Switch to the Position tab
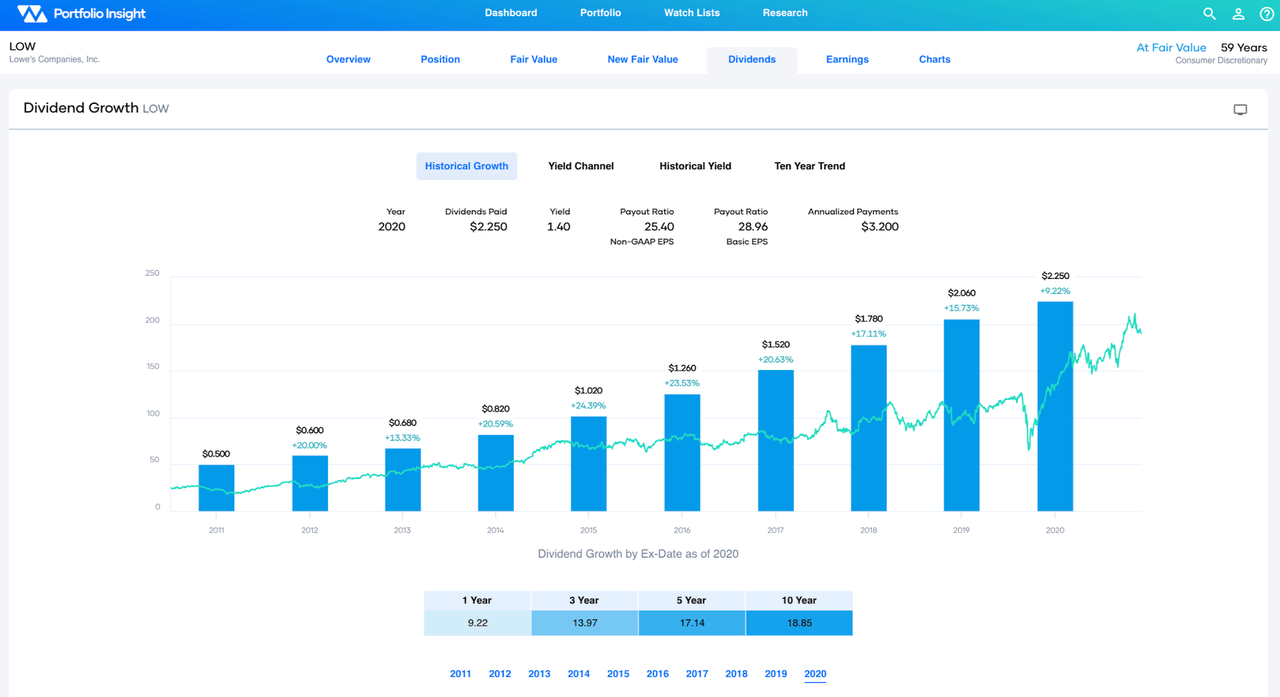 point(440,59)
